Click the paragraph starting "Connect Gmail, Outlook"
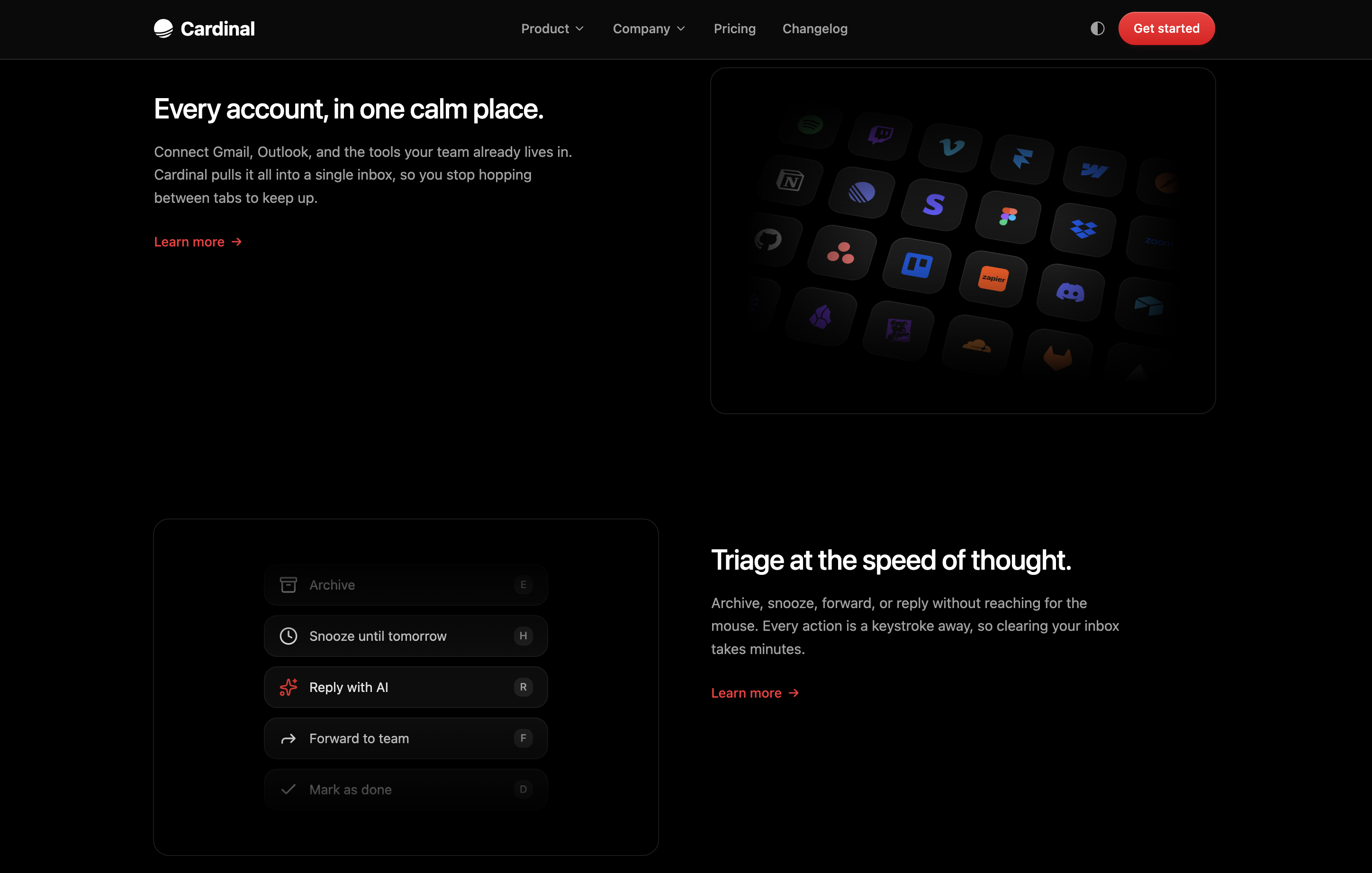Image resolution: width=1372 pixels, height=873 pixels. point(363,175)
